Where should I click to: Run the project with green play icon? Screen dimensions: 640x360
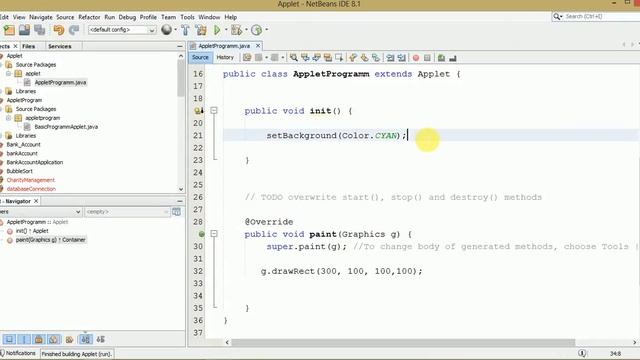[217, 30]
